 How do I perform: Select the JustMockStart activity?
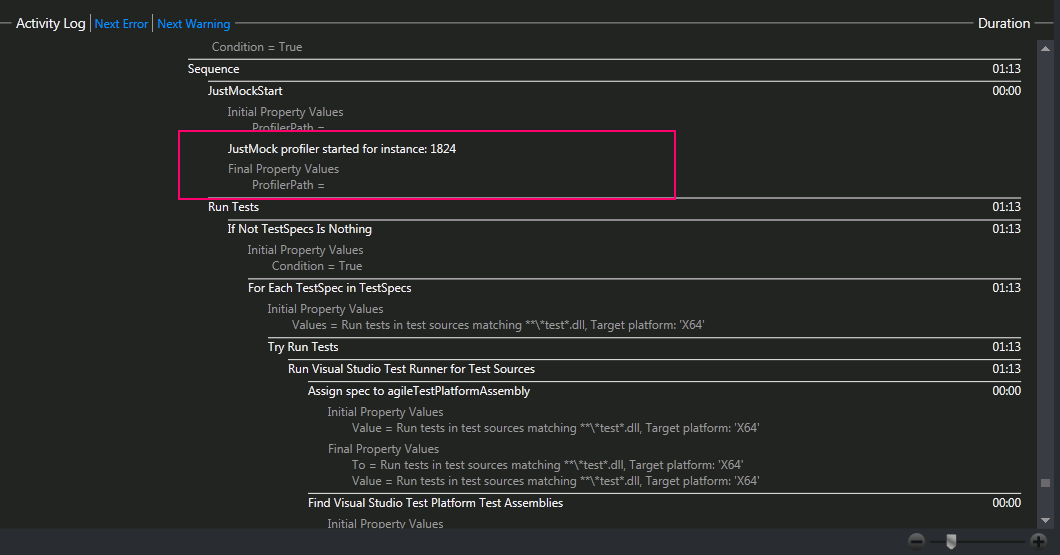coord(245,91)
